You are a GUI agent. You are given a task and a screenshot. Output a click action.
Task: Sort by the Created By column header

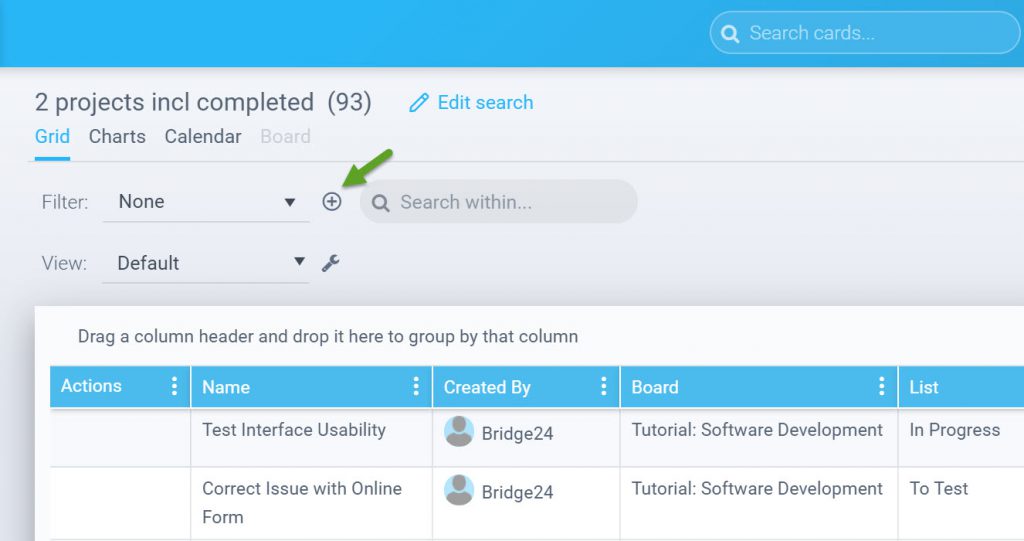(x=487, y=387)
